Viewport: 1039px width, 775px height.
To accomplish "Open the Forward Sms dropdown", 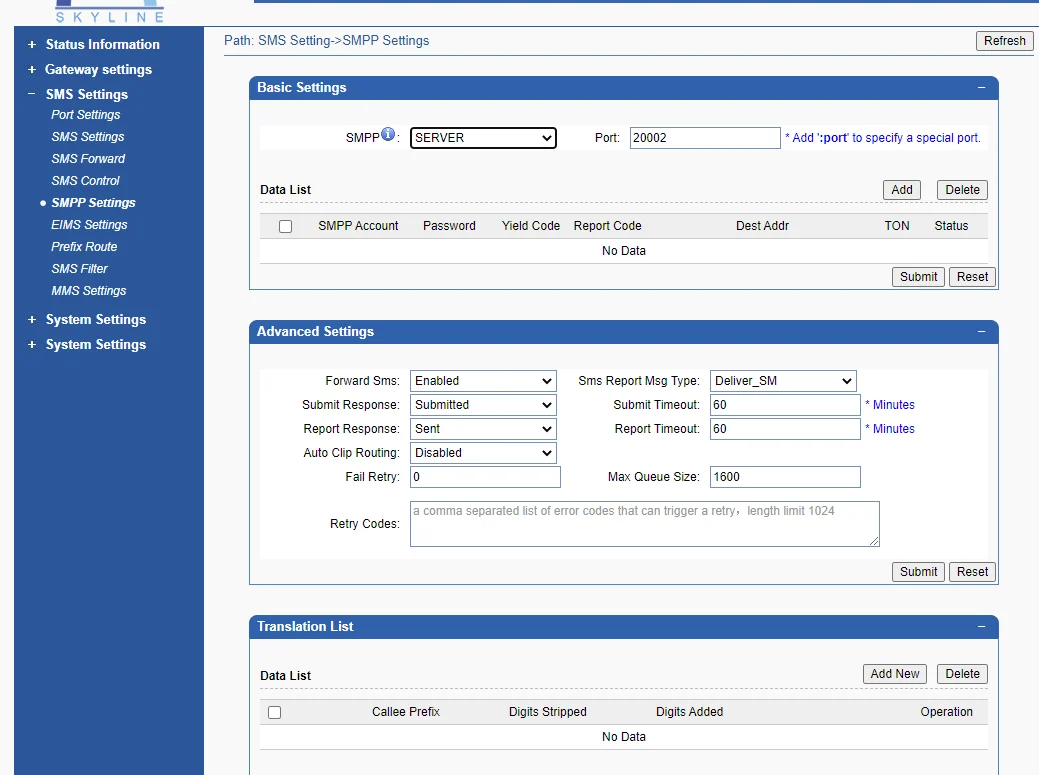I will tap(483, 381).
